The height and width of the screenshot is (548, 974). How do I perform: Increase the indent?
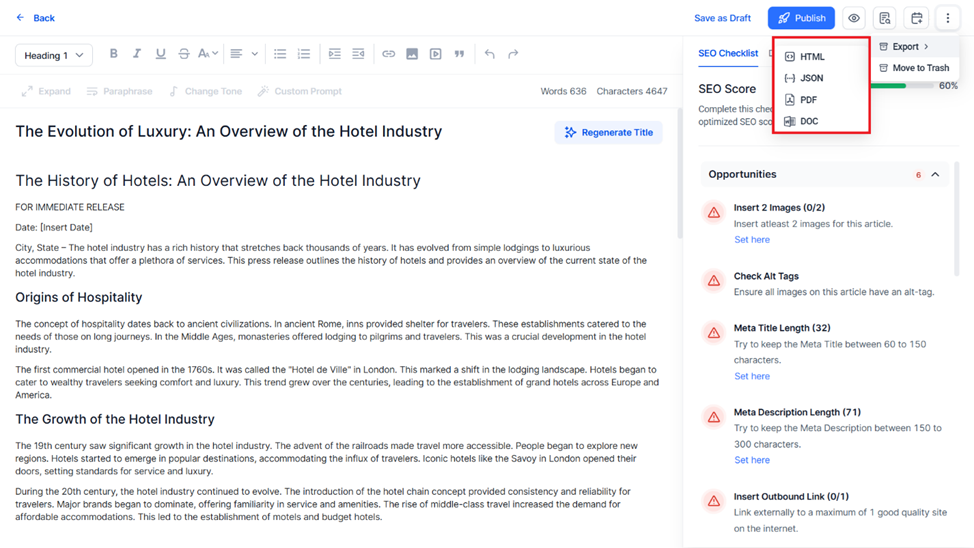(x=335, y=54)
